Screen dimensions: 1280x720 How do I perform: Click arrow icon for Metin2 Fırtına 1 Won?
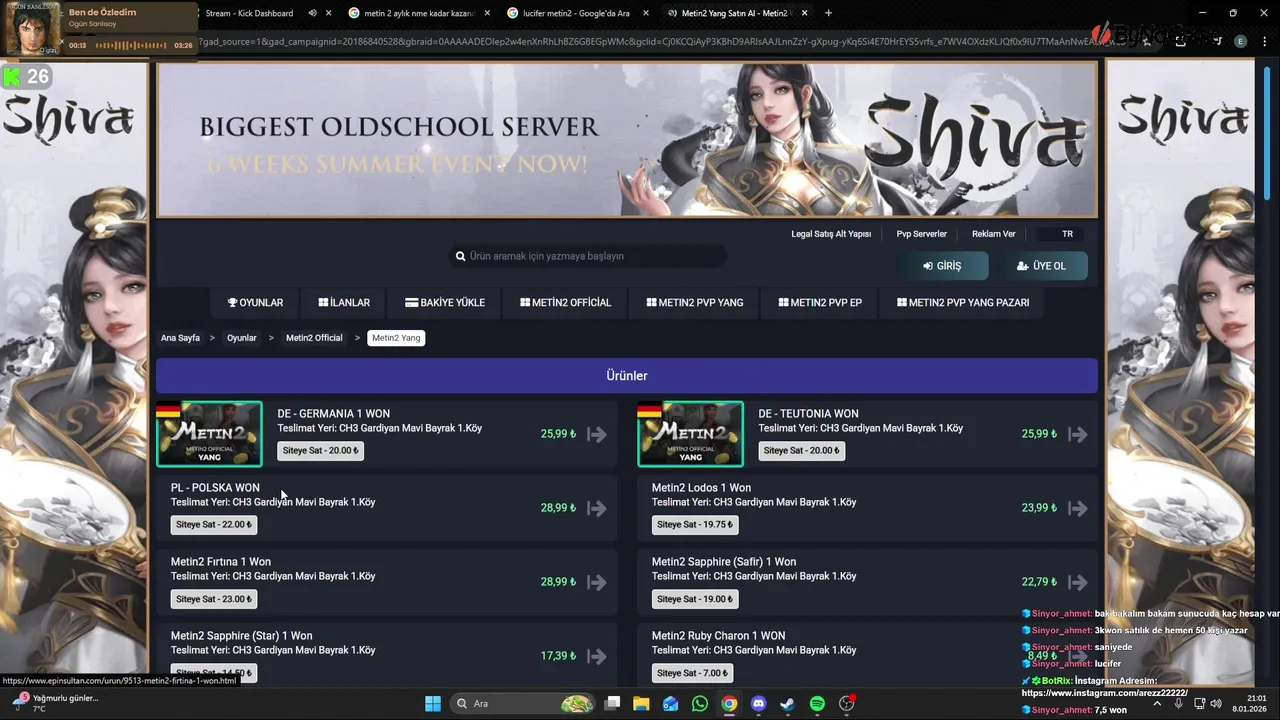(x=597, y=582)
